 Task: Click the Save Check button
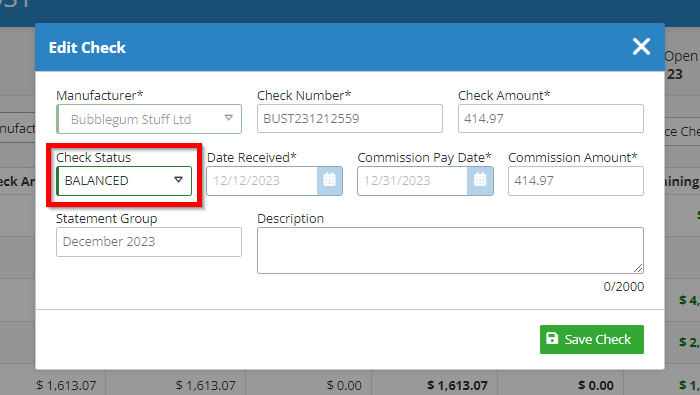point(592,339)
